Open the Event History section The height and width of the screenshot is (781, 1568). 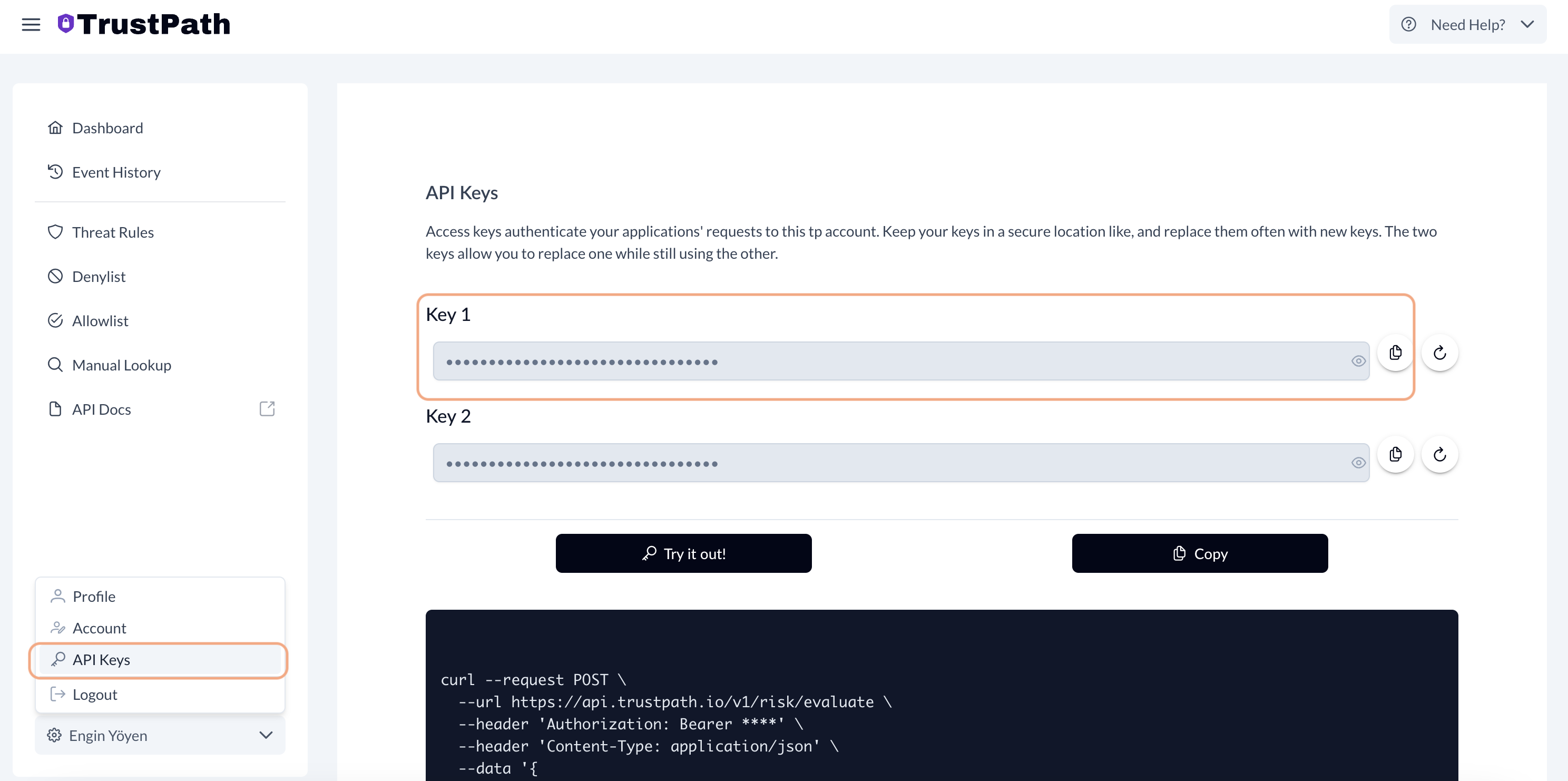(116, 172)
